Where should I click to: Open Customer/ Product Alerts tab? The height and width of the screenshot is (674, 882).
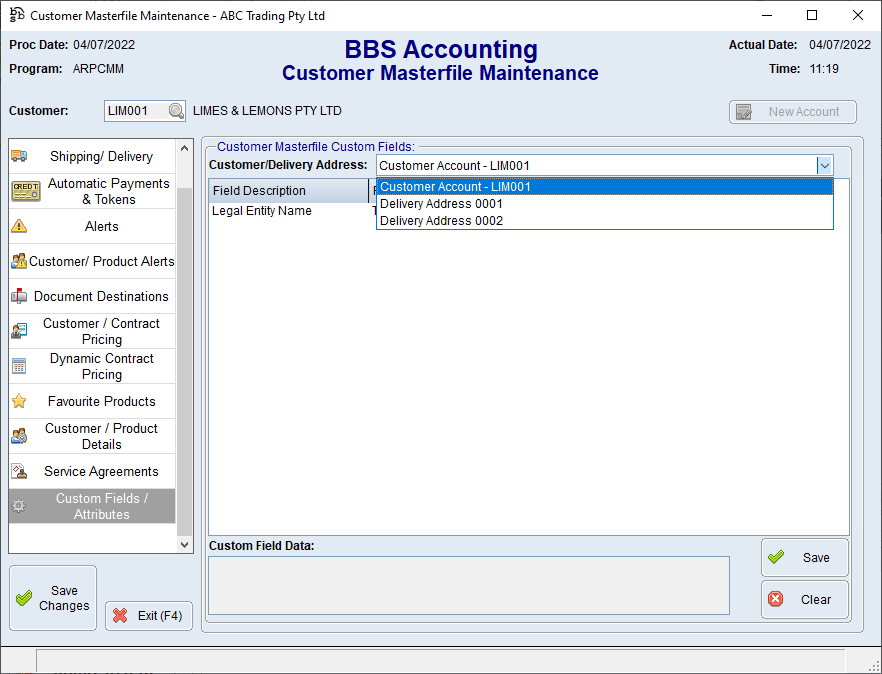click(101, 261)
